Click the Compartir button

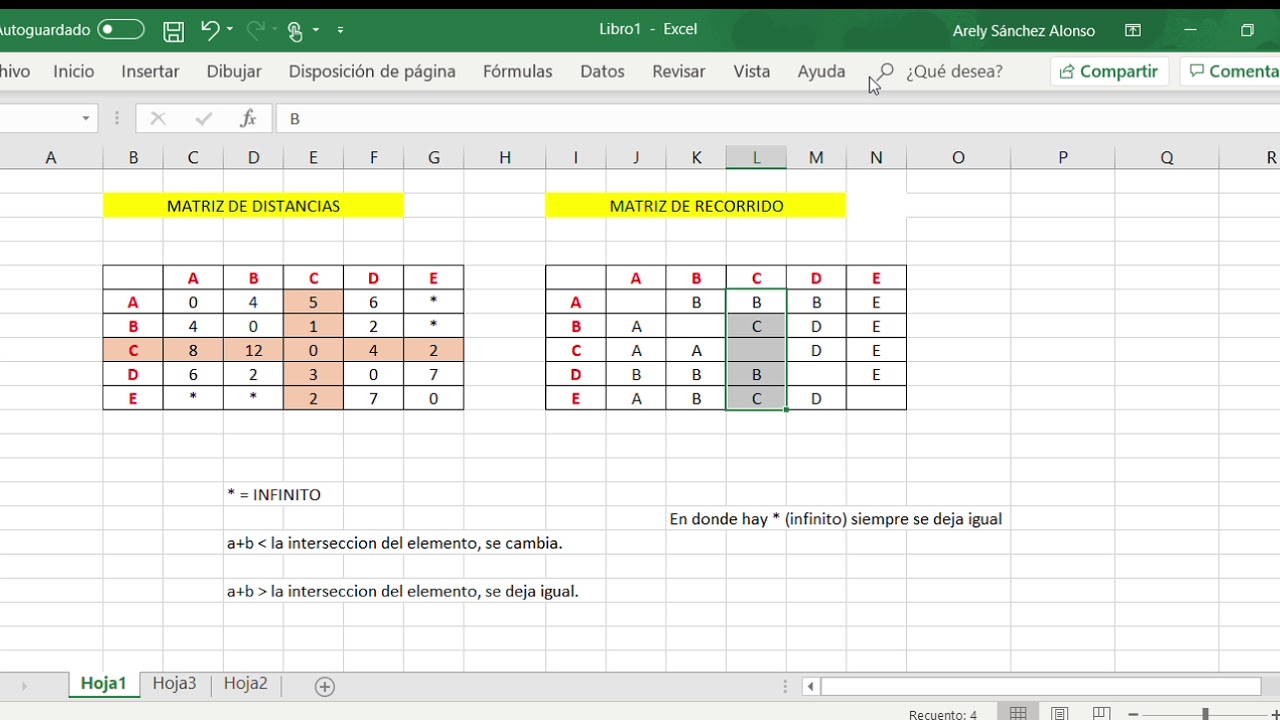tap(1109, 71)
